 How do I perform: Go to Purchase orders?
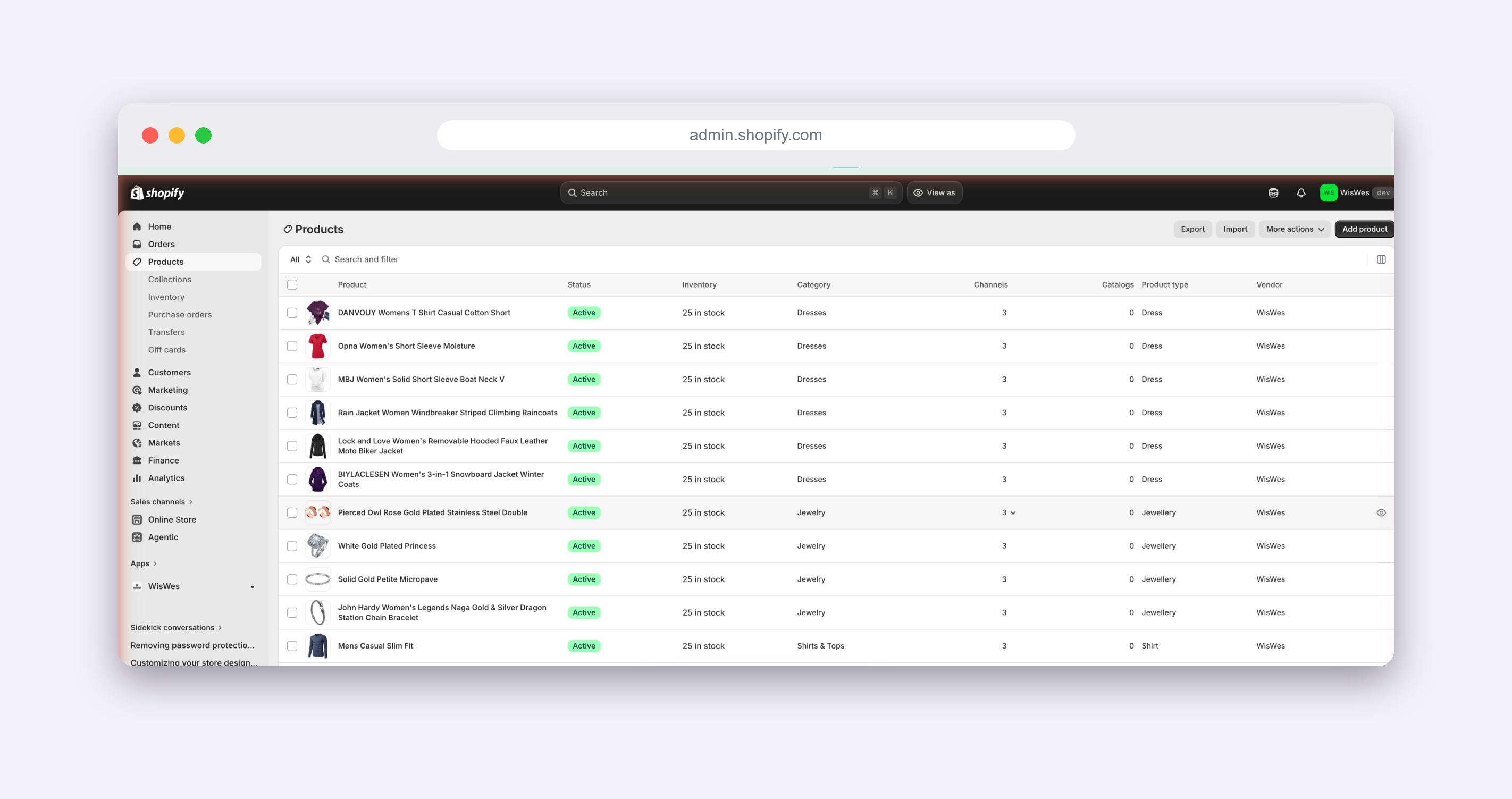pyautogui.click(x=180, y=315)
